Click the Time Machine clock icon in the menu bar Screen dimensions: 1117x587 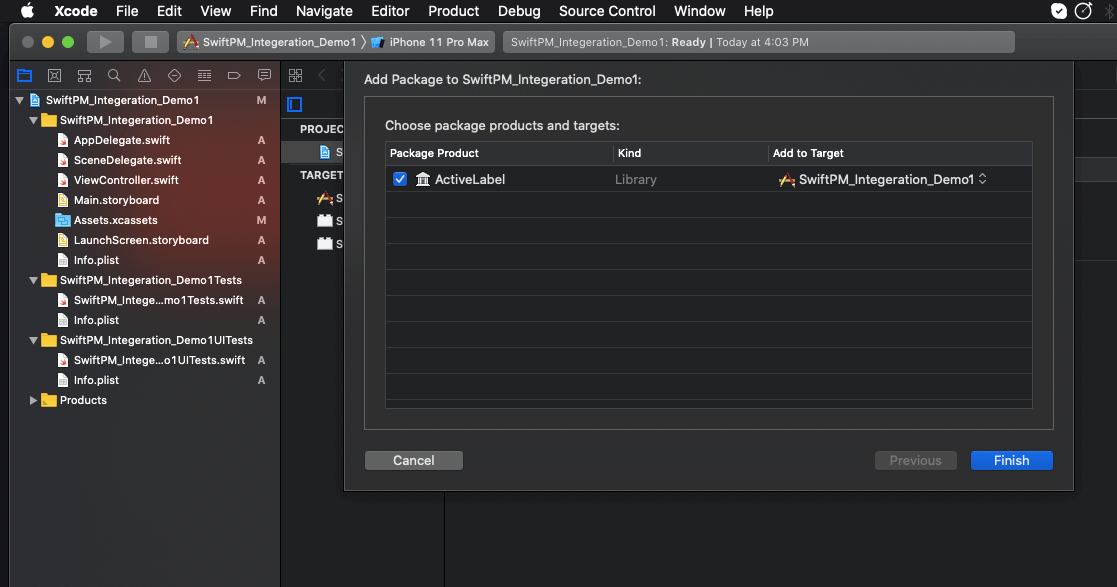[1083, 11]
